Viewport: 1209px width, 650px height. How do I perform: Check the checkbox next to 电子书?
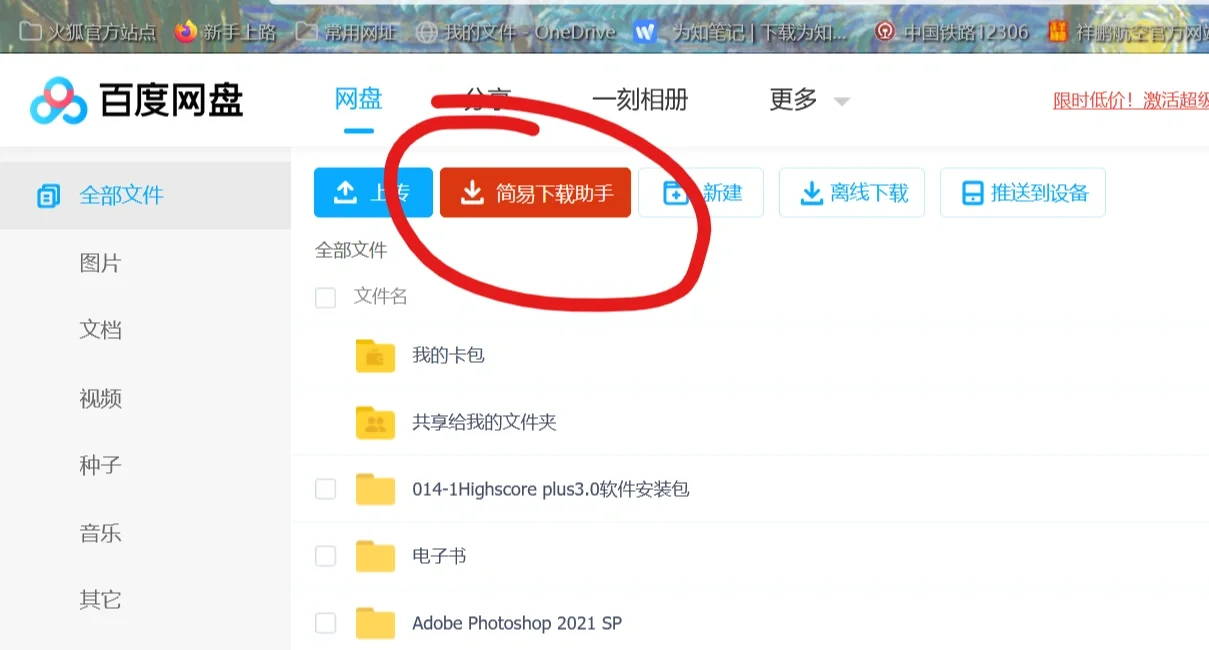coord(325,556)
